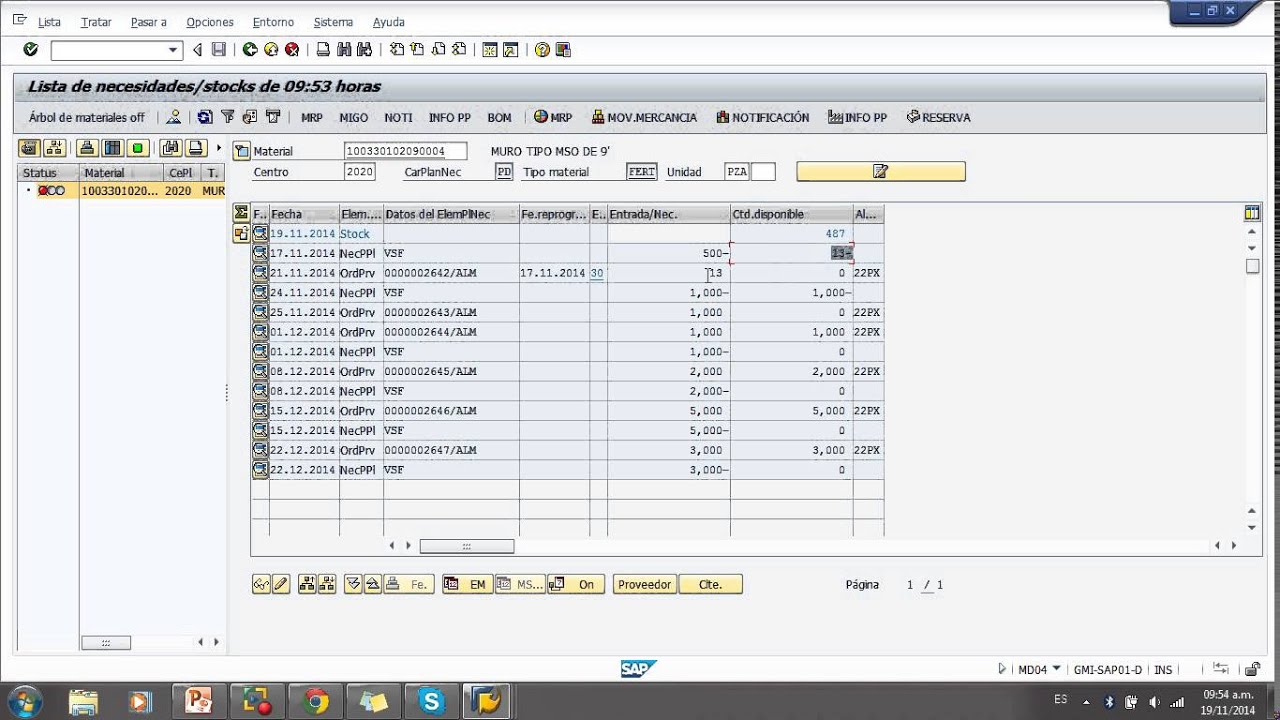The width and height of the screenshot is (1280, 720).
Task: Click the green Back arrow icon
Action: [250, 49]
